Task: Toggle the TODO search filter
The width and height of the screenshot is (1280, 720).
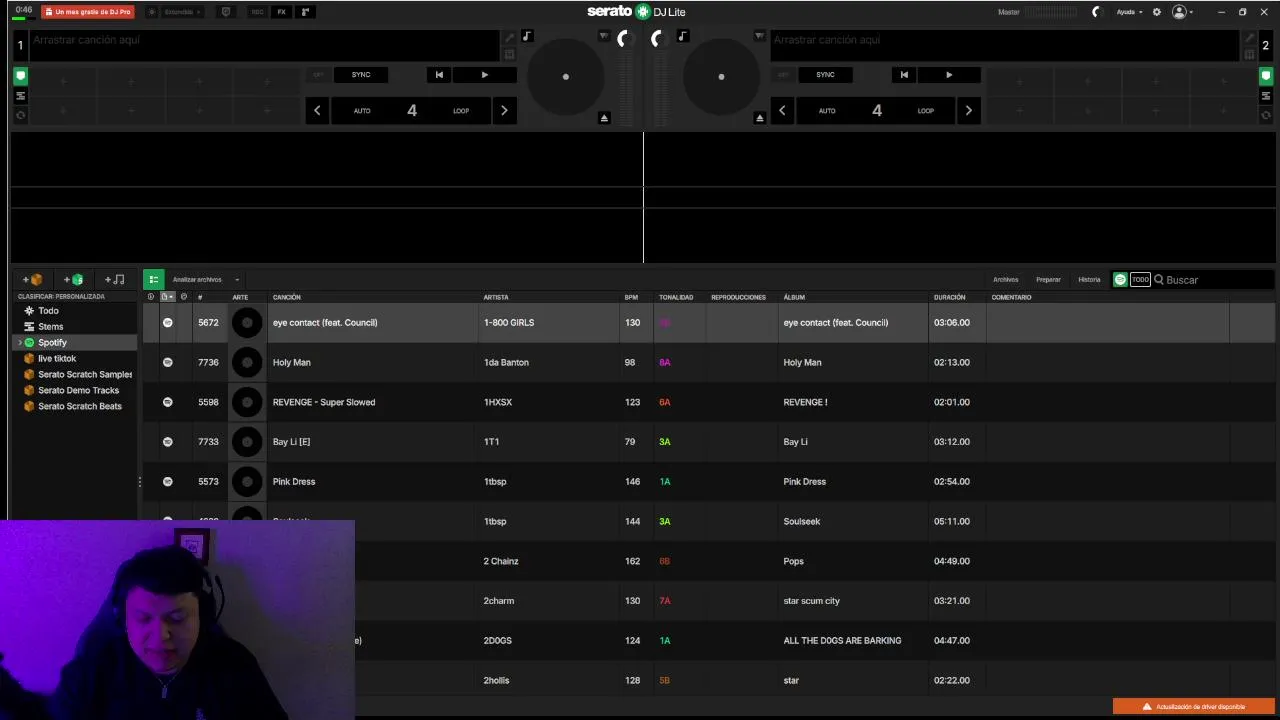Action: point(1140,280)
